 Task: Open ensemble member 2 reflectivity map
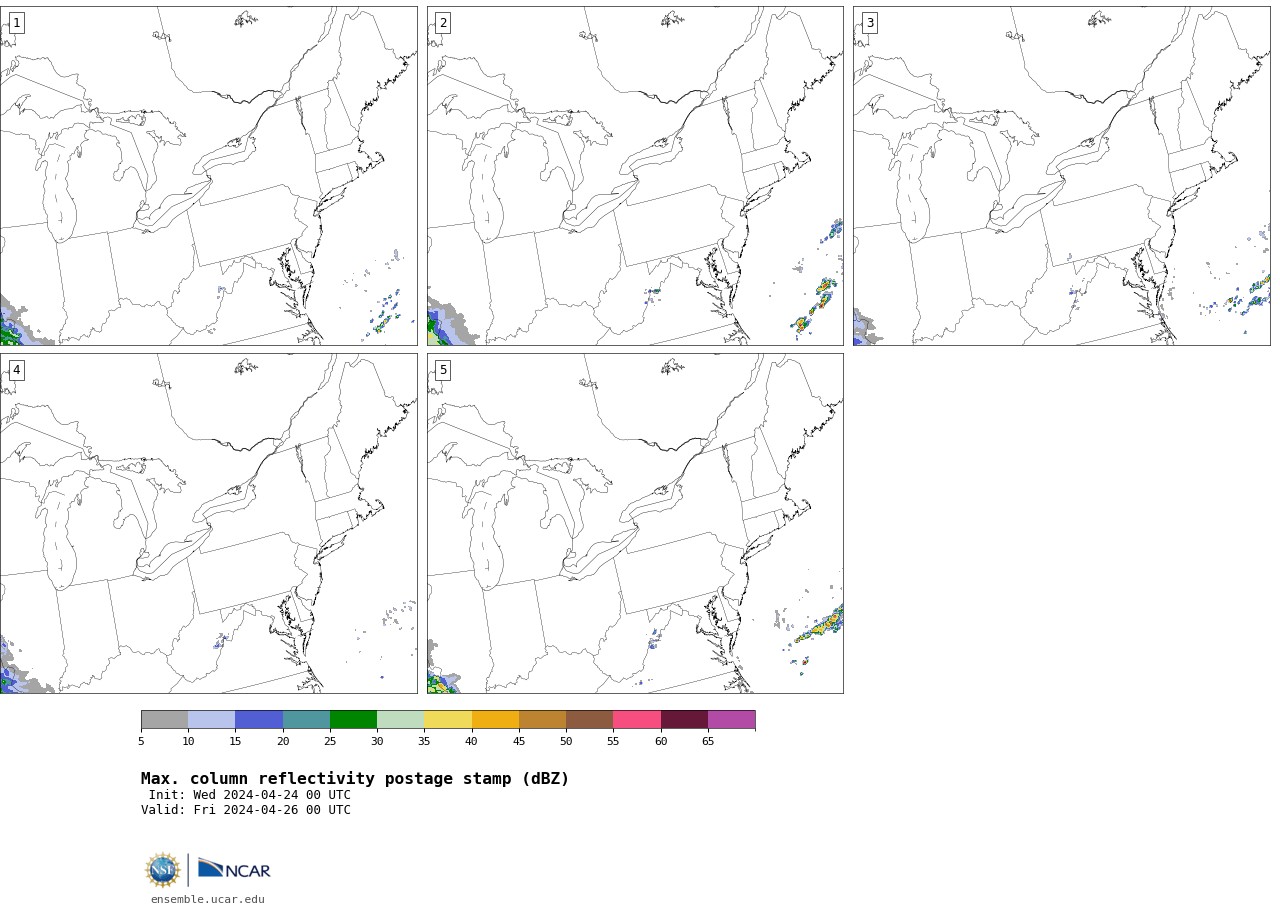[635, 176]
